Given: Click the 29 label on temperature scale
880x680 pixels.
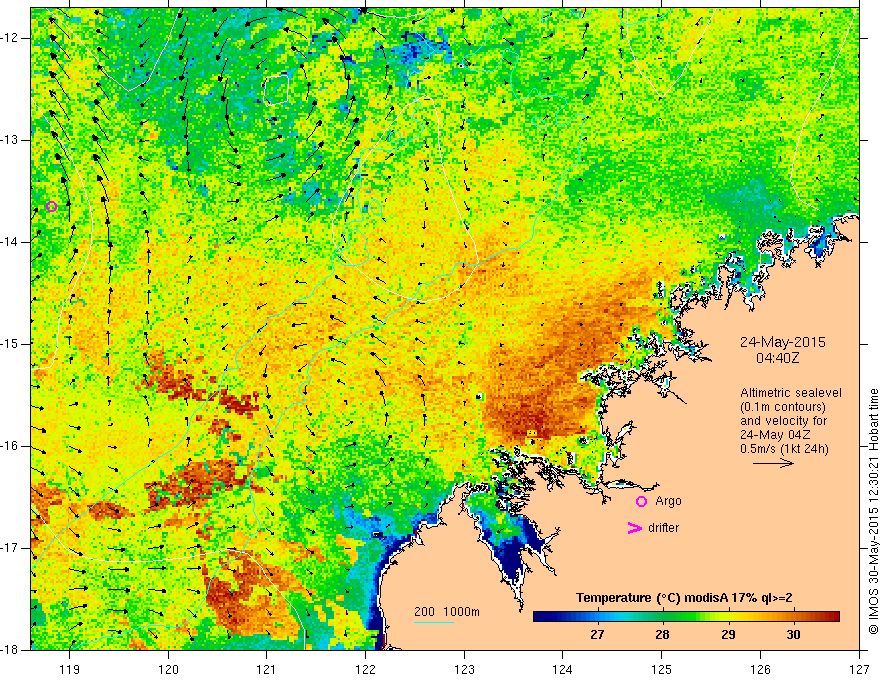Looking at the screenshot, I should pos(728,635).
